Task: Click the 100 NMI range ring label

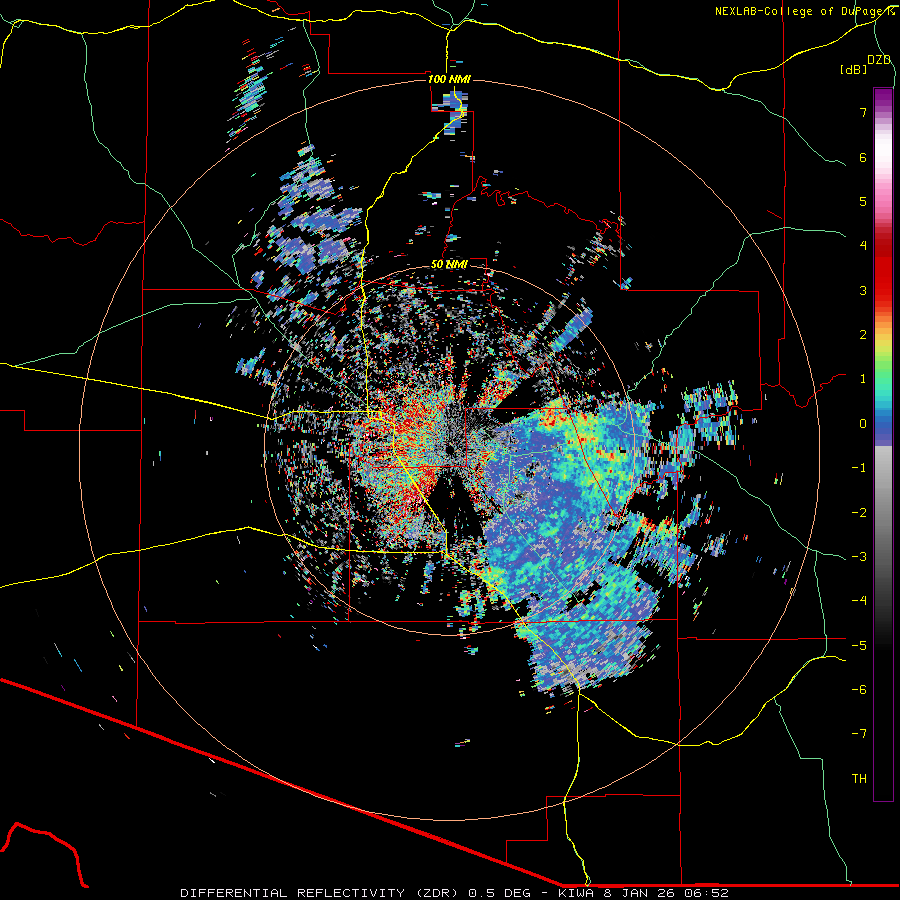Action: [449, 79]
